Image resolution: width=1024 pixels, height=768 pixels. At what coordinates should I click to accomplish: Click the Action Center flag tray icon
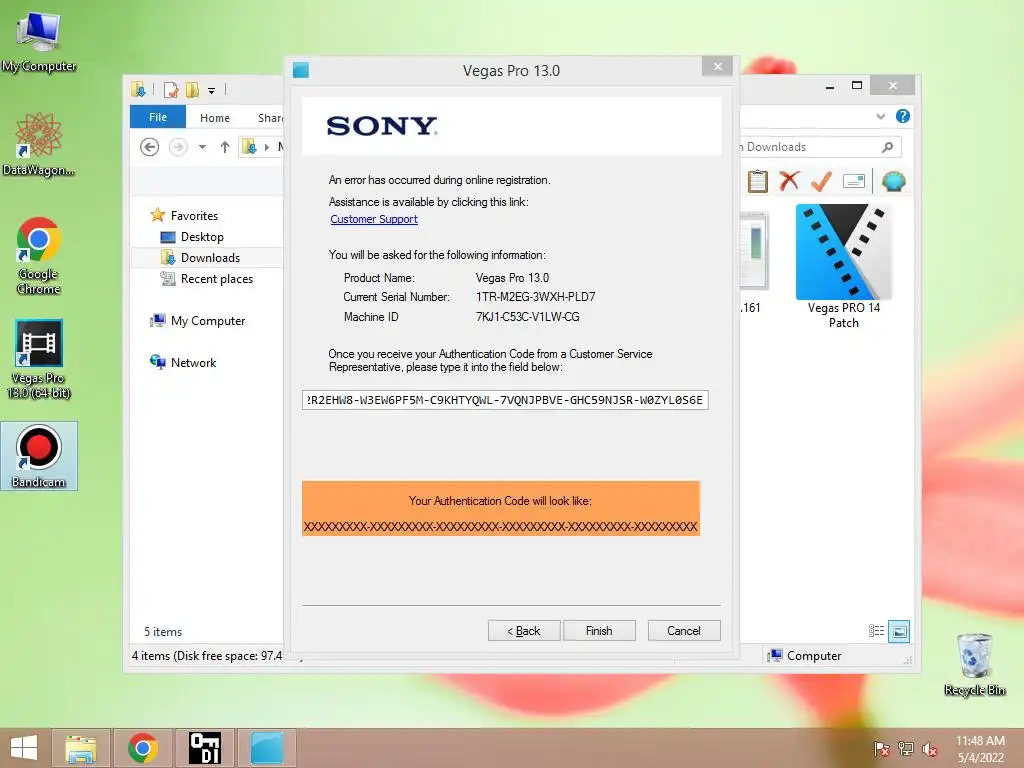pyautogui.click(x=882, y=749)
